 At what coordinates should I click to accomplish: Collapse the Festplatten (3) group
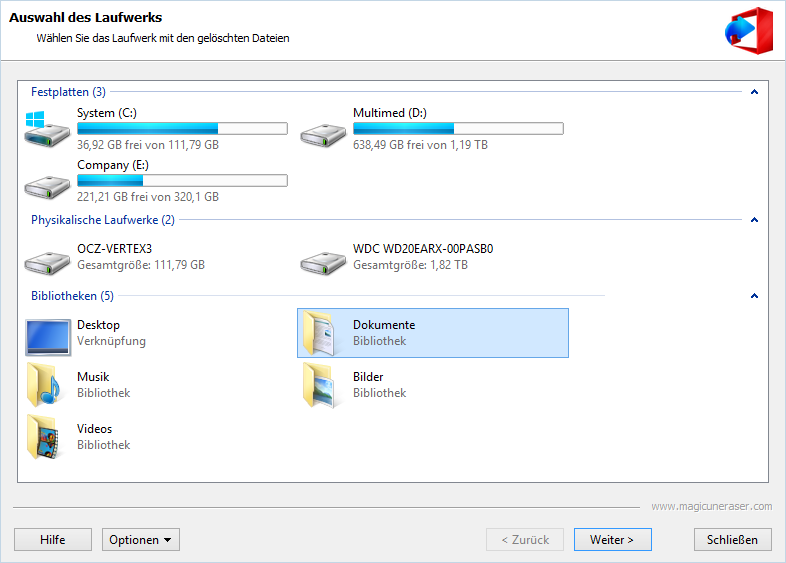pos(754,92)
